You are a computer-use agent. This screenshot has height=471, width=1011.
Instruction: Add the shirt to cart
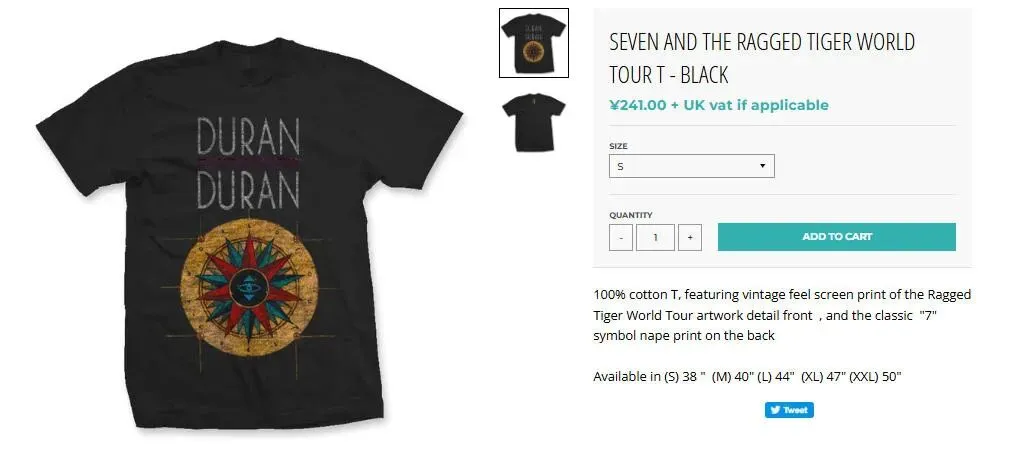(837, 237)
